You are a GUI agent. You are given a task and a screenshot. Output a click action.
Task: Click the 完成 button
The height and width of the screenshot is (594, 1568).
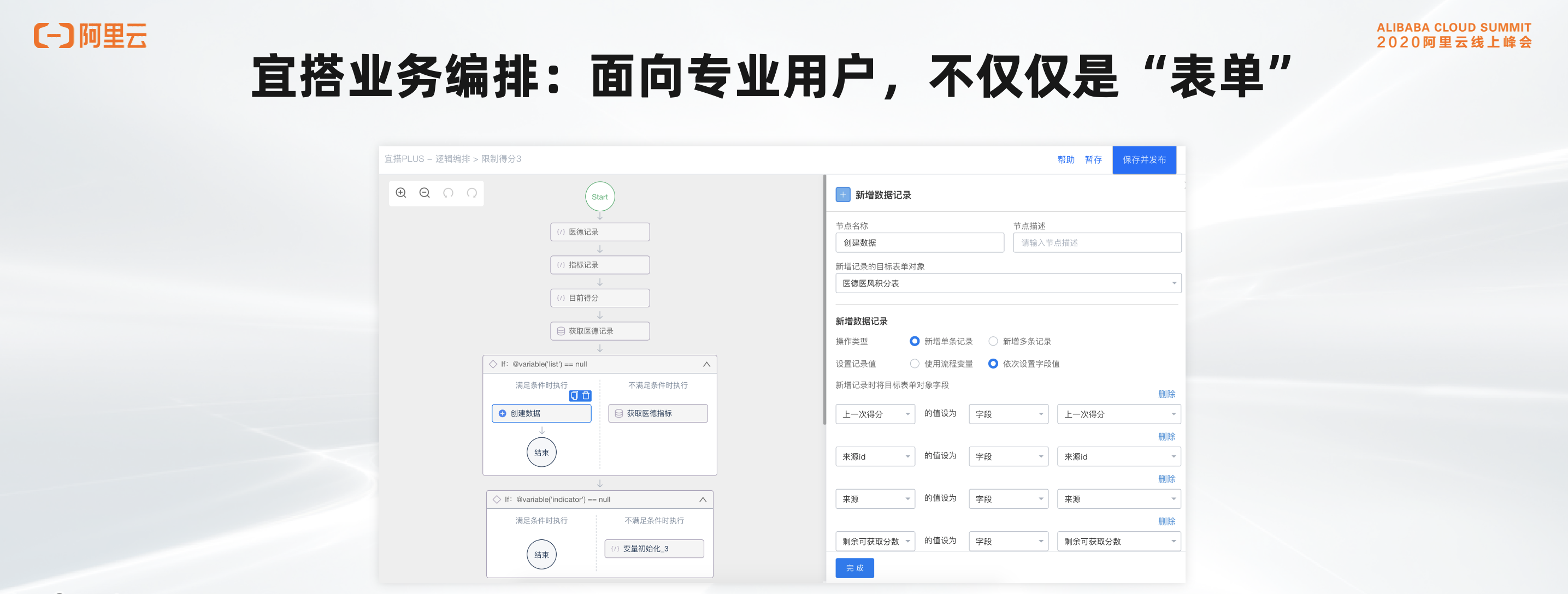pyautogui.click(x=854, y=568)
